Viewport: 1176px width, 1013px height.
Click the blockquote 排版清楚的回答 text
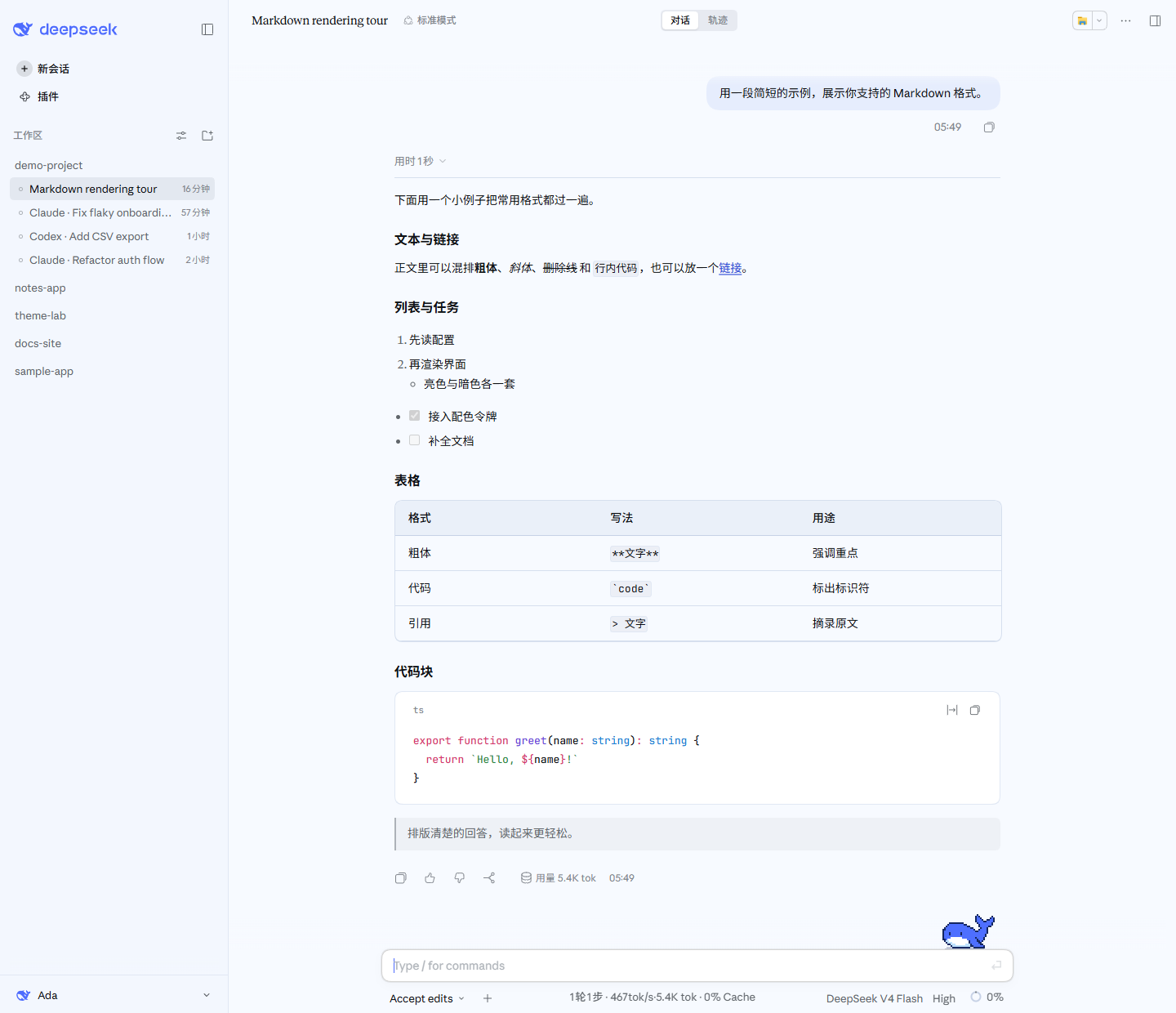(493, 833)
